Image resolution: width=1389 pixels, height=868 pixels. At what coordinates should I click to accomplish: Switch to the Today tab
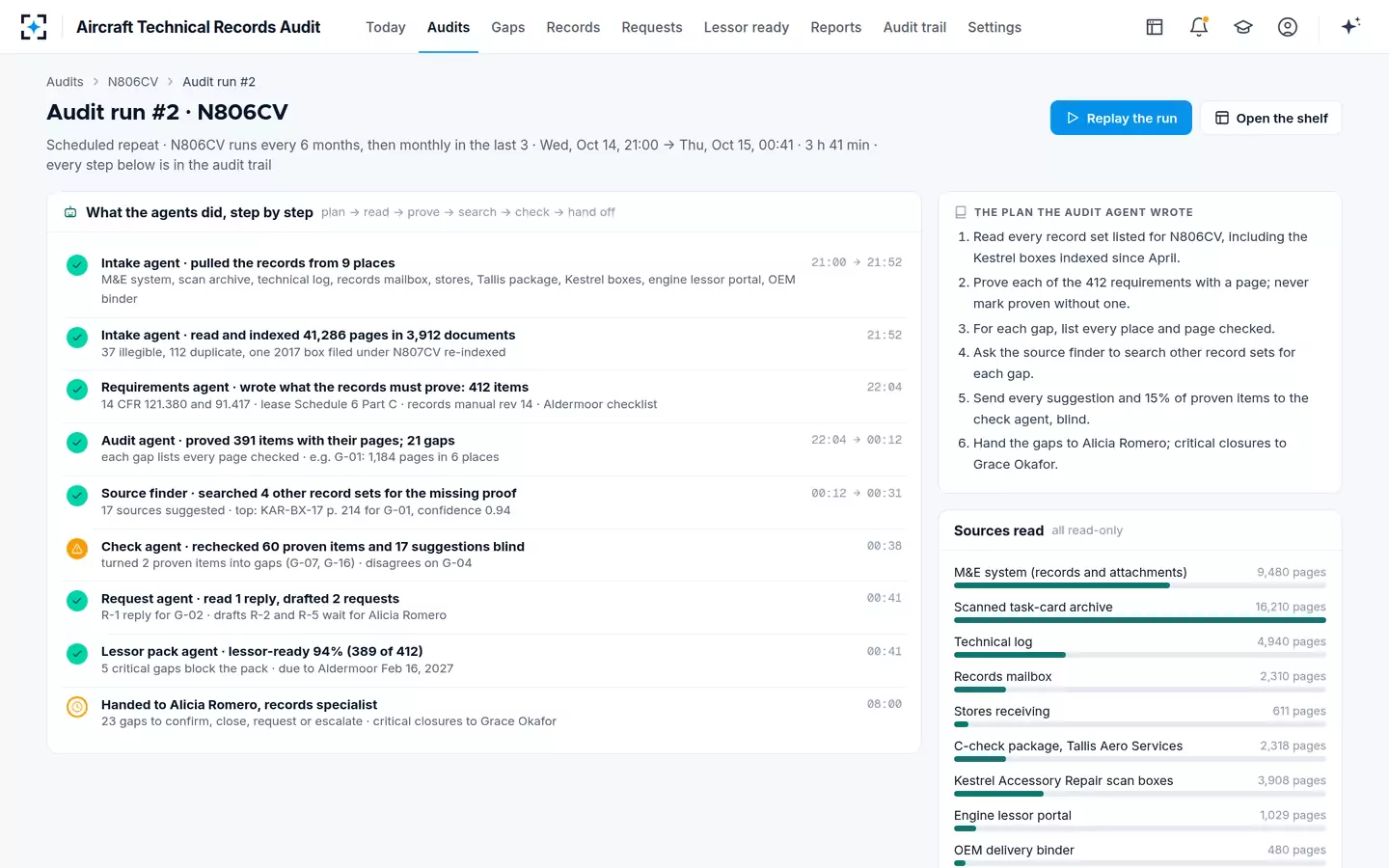tap(386, 27)
